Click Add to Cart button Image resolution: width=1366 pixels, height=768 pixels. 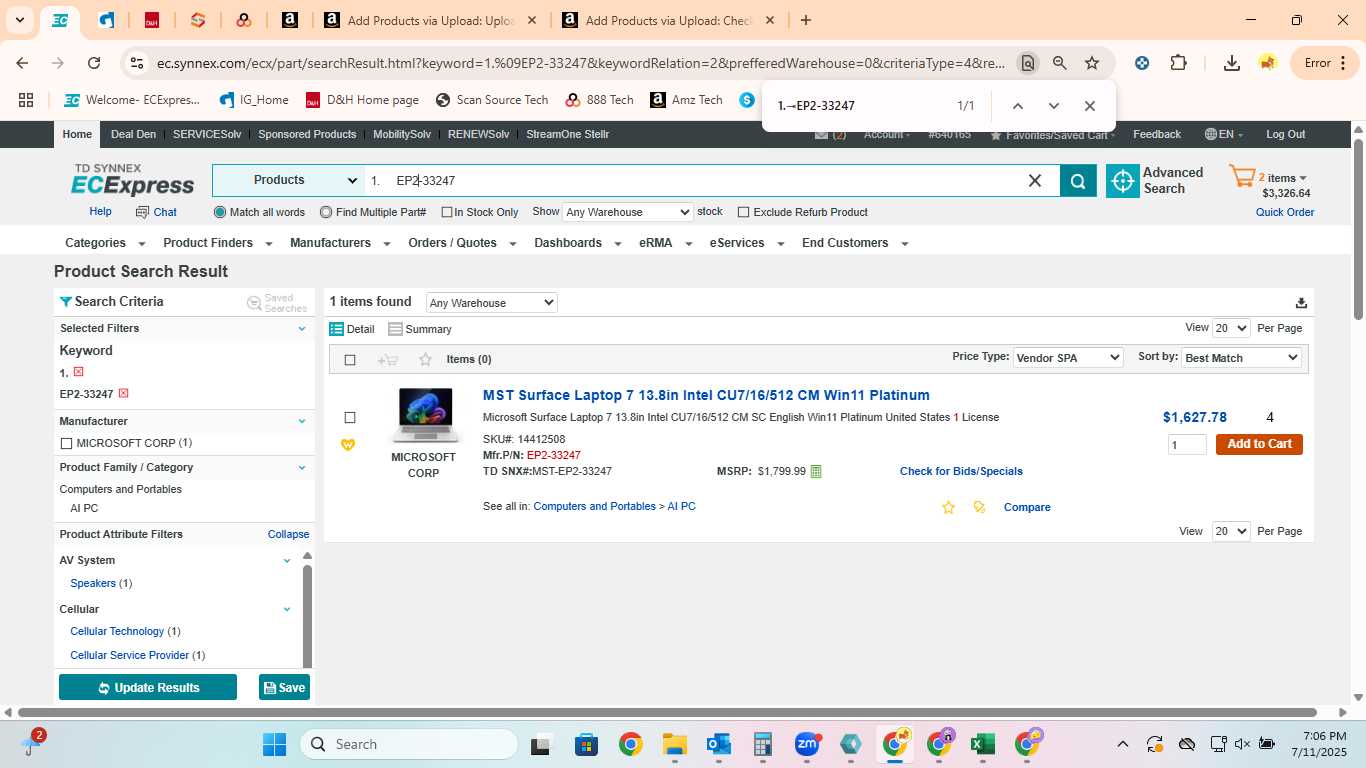click(1259, 444)
